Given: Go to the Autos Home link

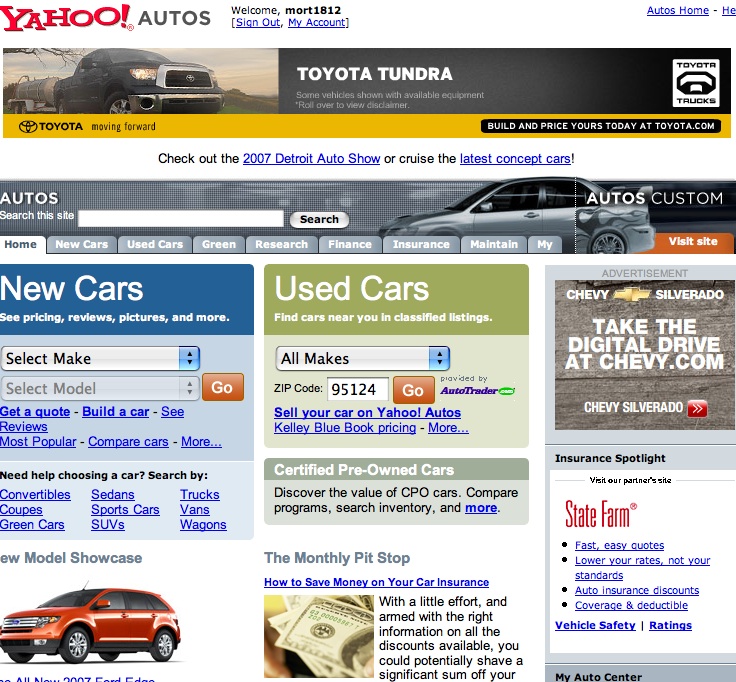Looking at the screenshot, I should pos(678,10).
